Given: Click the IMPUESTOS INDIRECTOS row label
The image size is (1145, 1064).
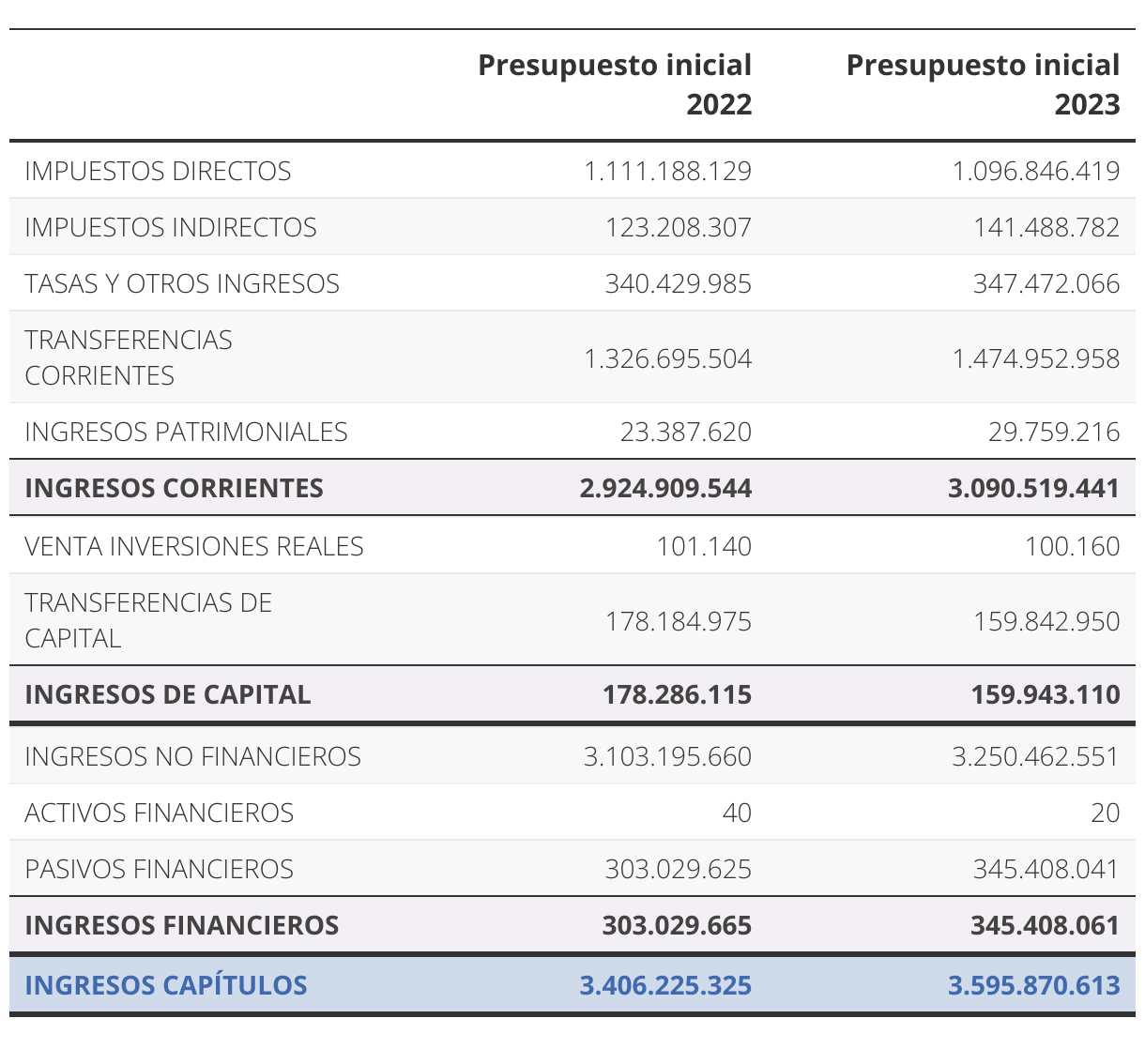Looking at the screenshot, I should tap(171, 227).
